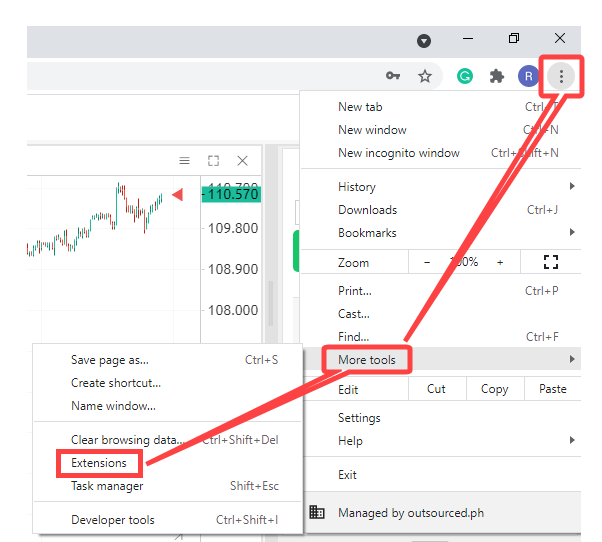Click the 108.900 price axis value

click(x=233, y=269)
